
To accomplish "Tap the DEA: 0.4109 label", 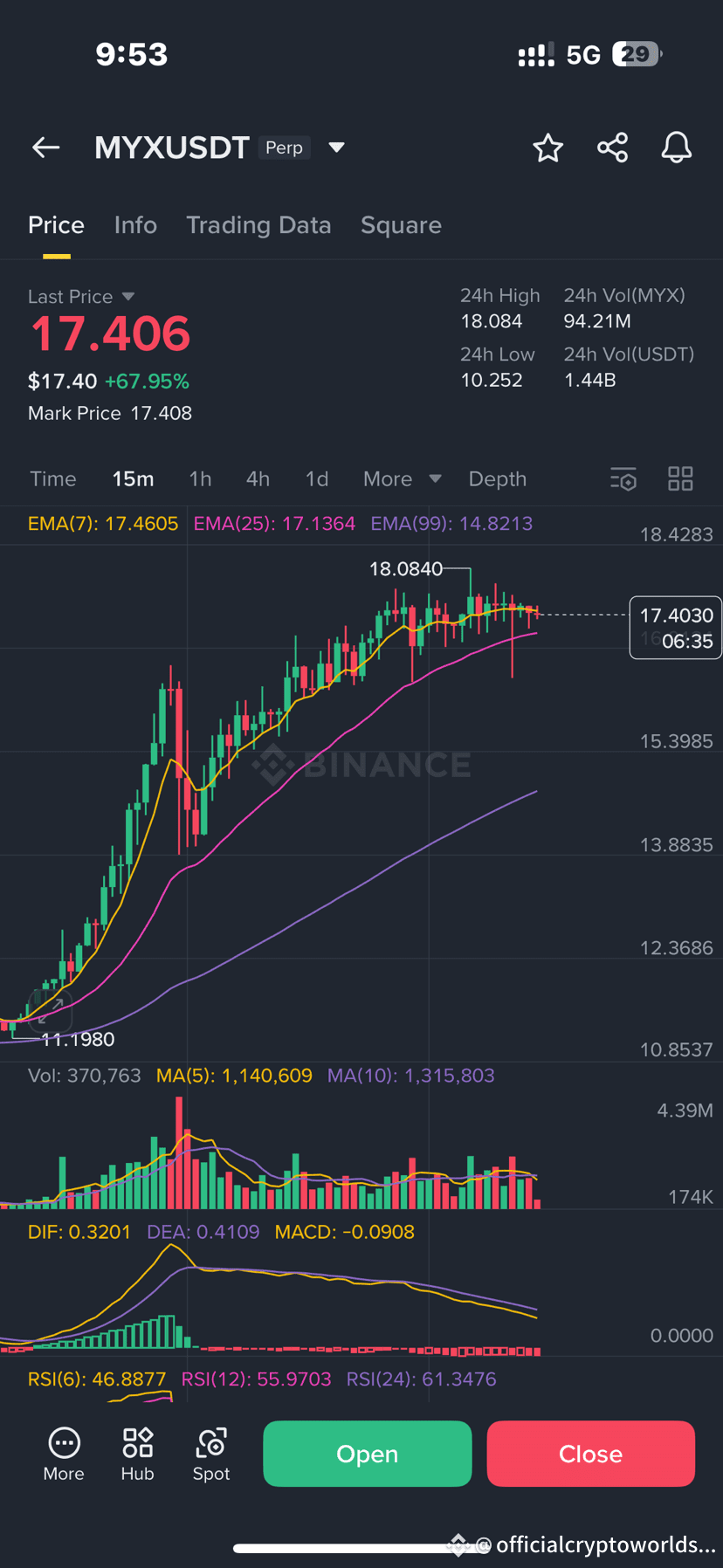I will coord(203,1232).
